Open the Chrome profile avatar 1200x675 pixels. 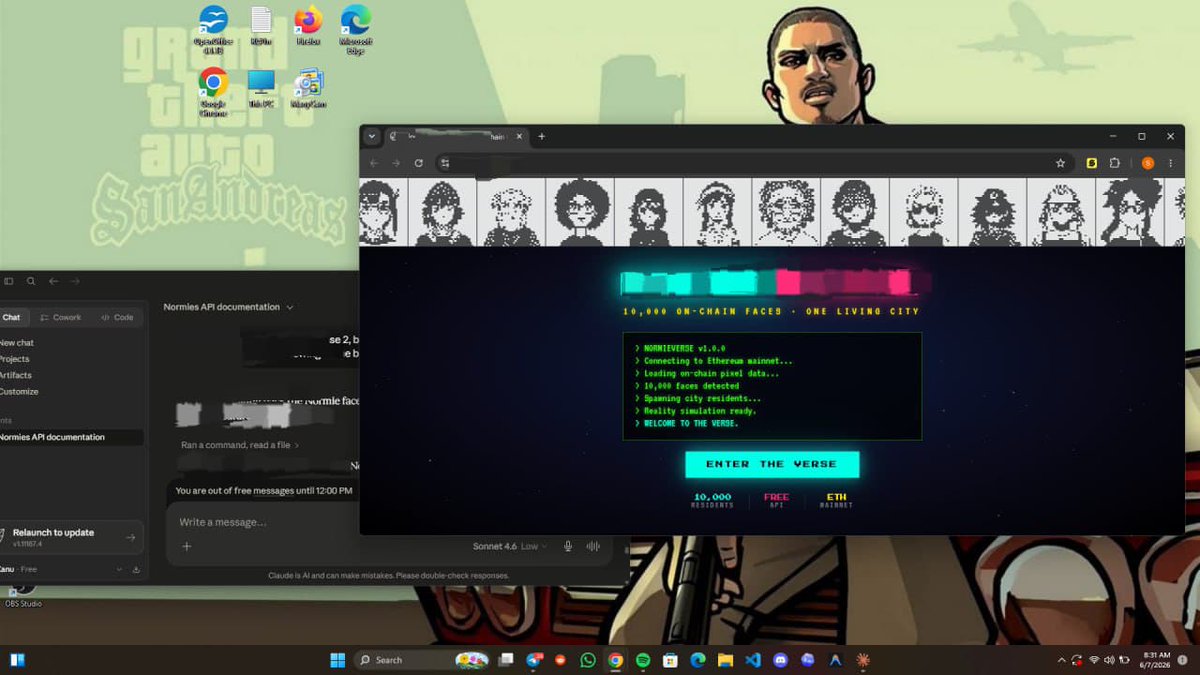[1148, 163]
